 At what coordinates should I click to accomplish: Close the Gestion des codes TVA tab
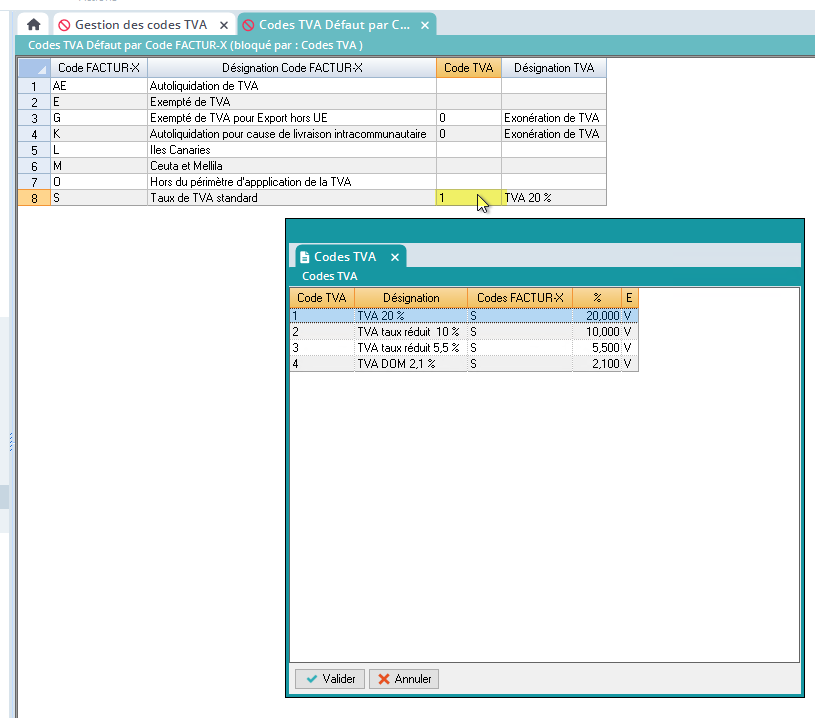pyautogui.click(x=225, y=25)
